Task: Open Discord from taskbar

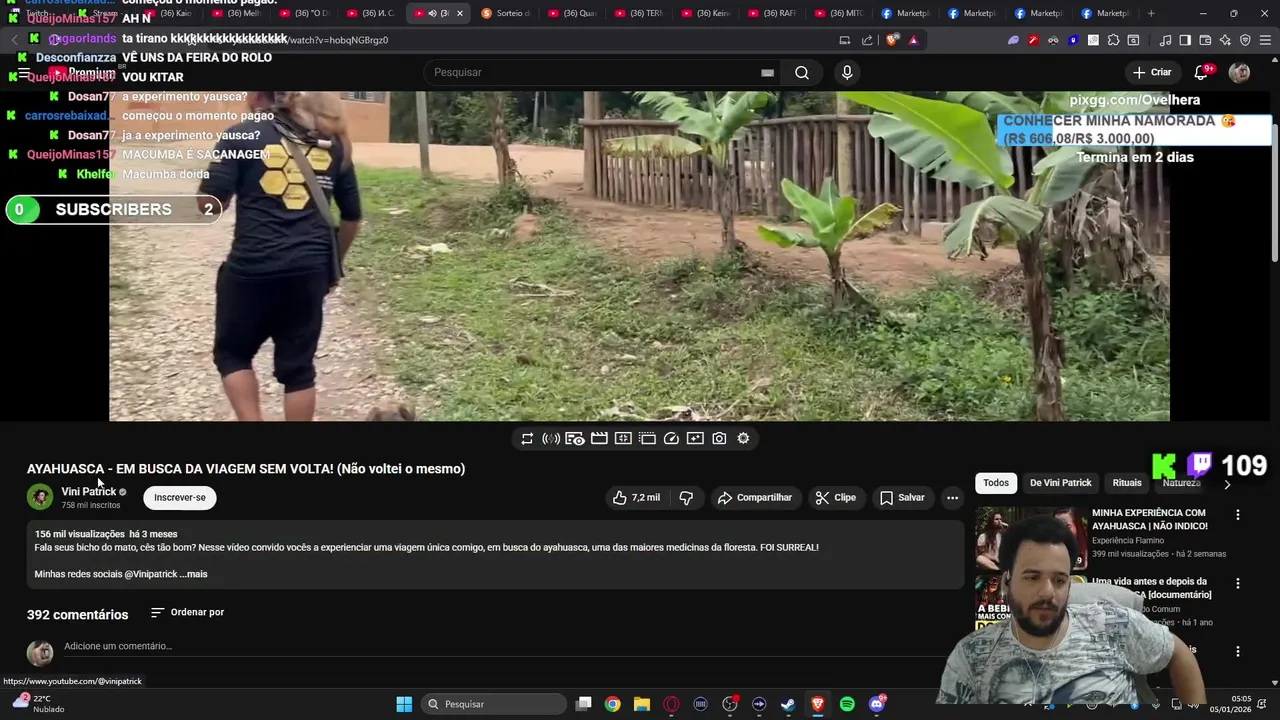Action: click(877, 704)
